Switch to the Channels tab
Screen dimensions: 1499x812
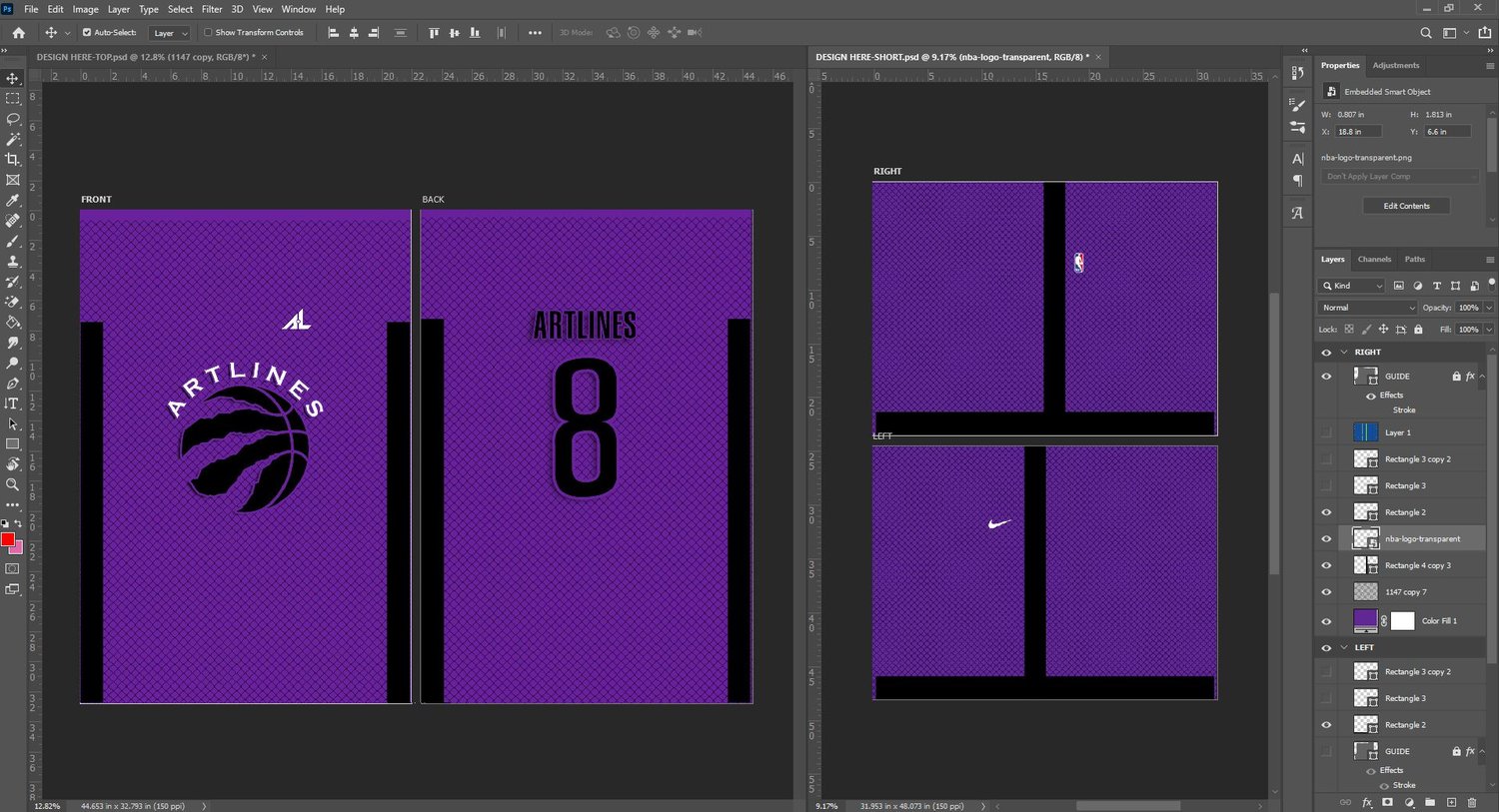tap(1374, 260)
